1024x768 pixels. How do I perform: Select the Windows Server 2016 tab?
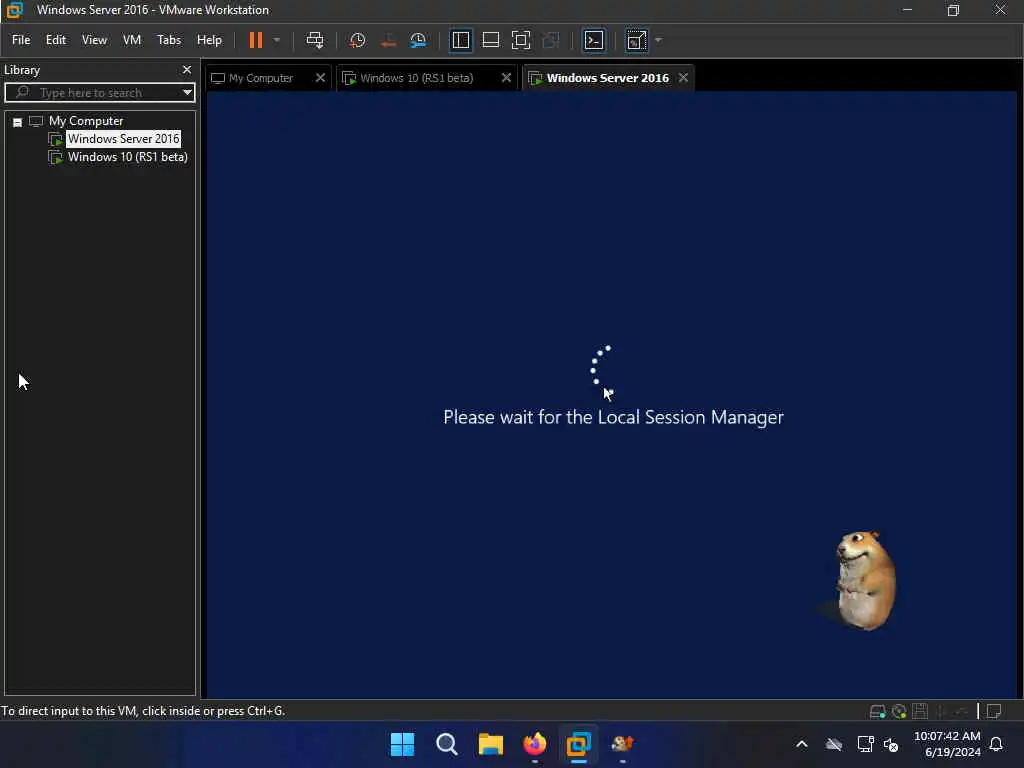607,78
